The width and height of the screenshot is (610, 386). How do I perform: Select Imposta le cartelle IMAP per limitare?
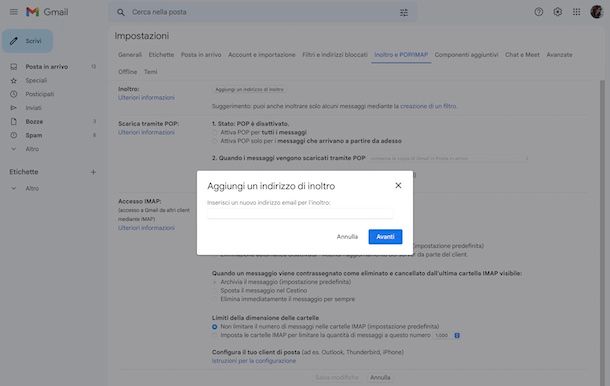point(215,335)
